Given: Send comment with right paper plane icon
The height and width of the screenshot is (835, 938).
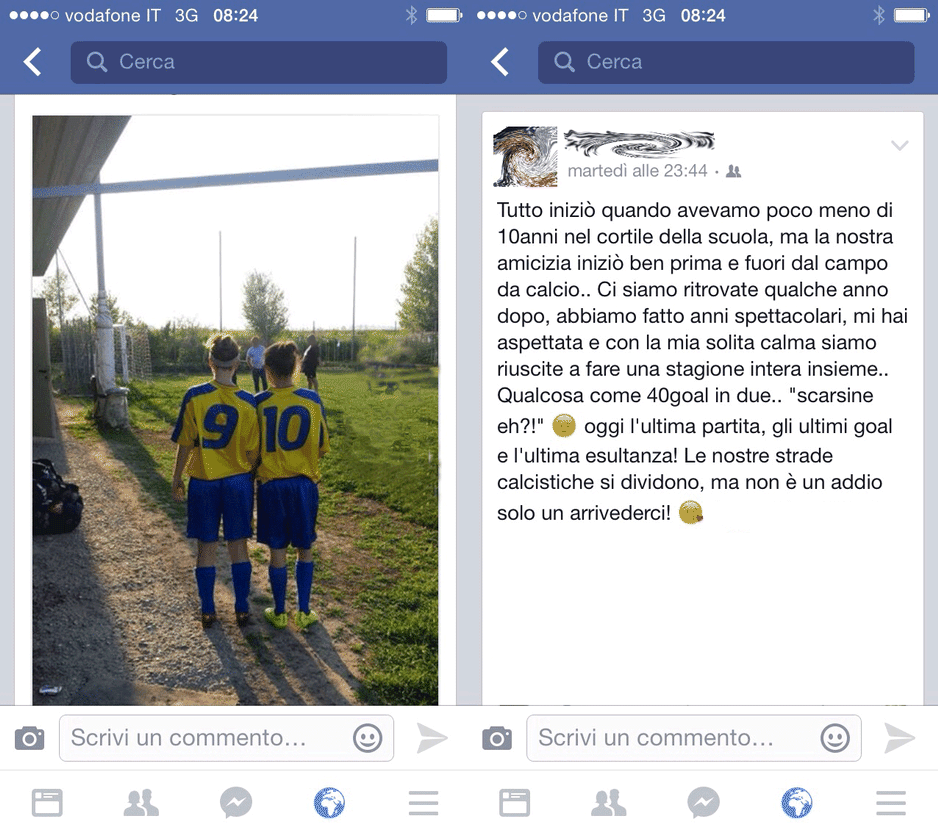Looking at the screenshot, I should point(899,738).
